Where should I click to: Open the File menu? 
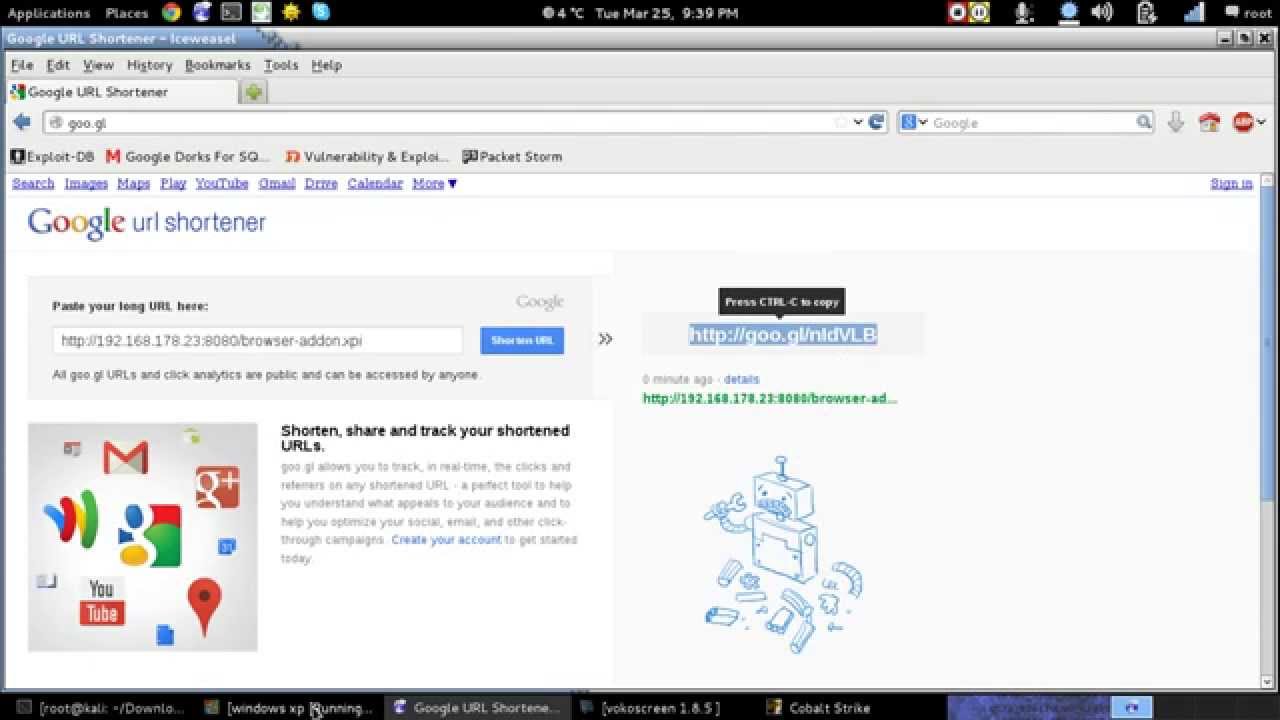[x=22, y=65]
